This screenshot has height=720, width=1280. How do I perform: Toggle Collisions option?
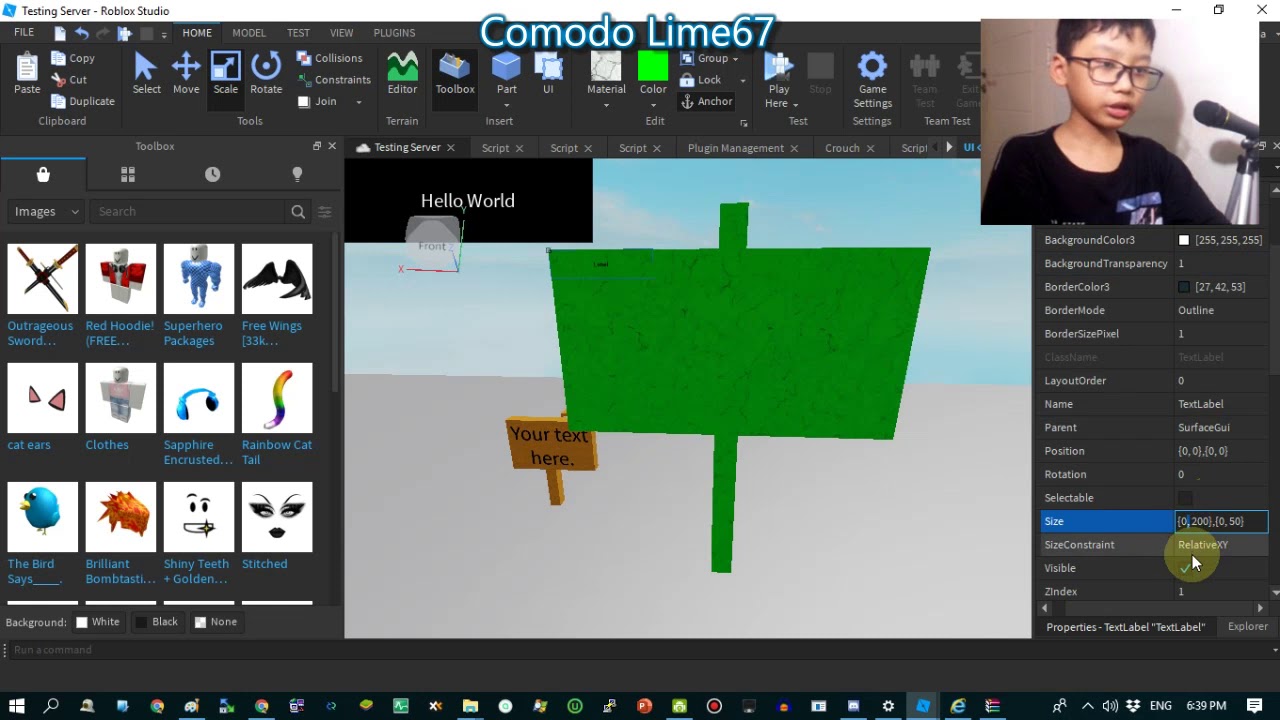(x=329, y=58)
